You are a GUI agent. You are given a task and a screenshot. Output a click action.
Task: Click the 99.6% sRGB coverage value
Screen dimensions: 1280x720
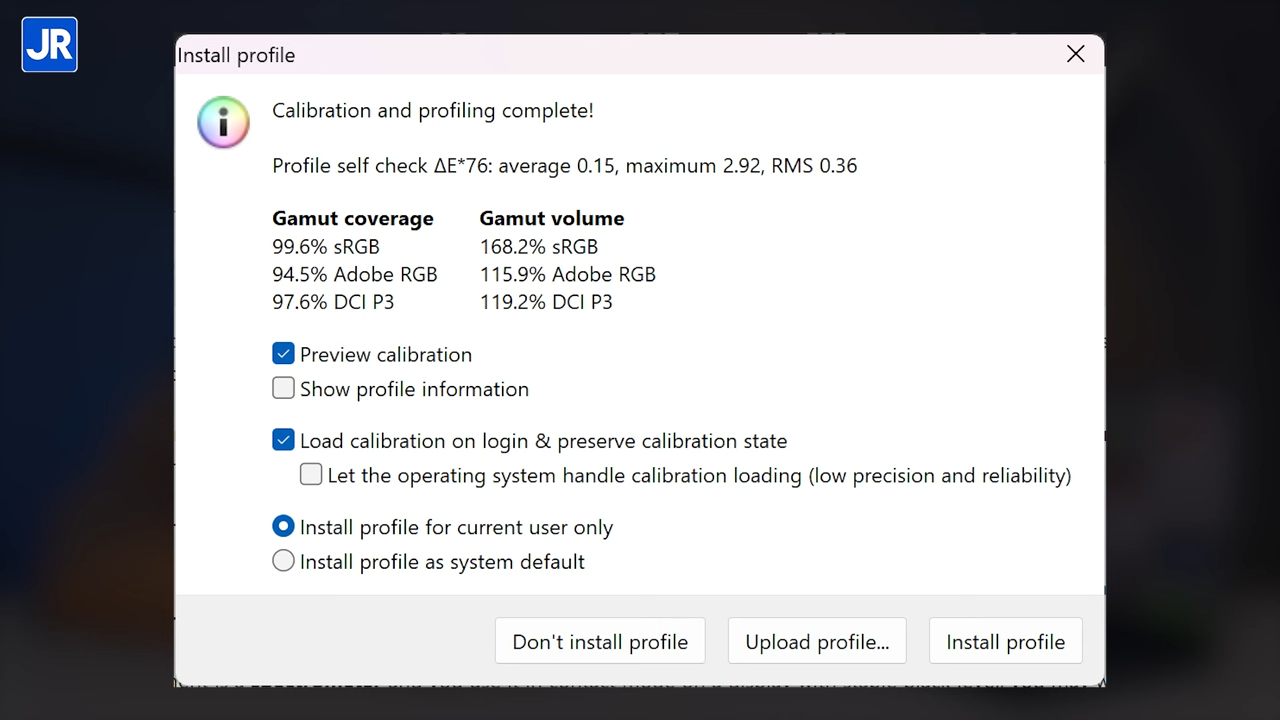[326, 246]
